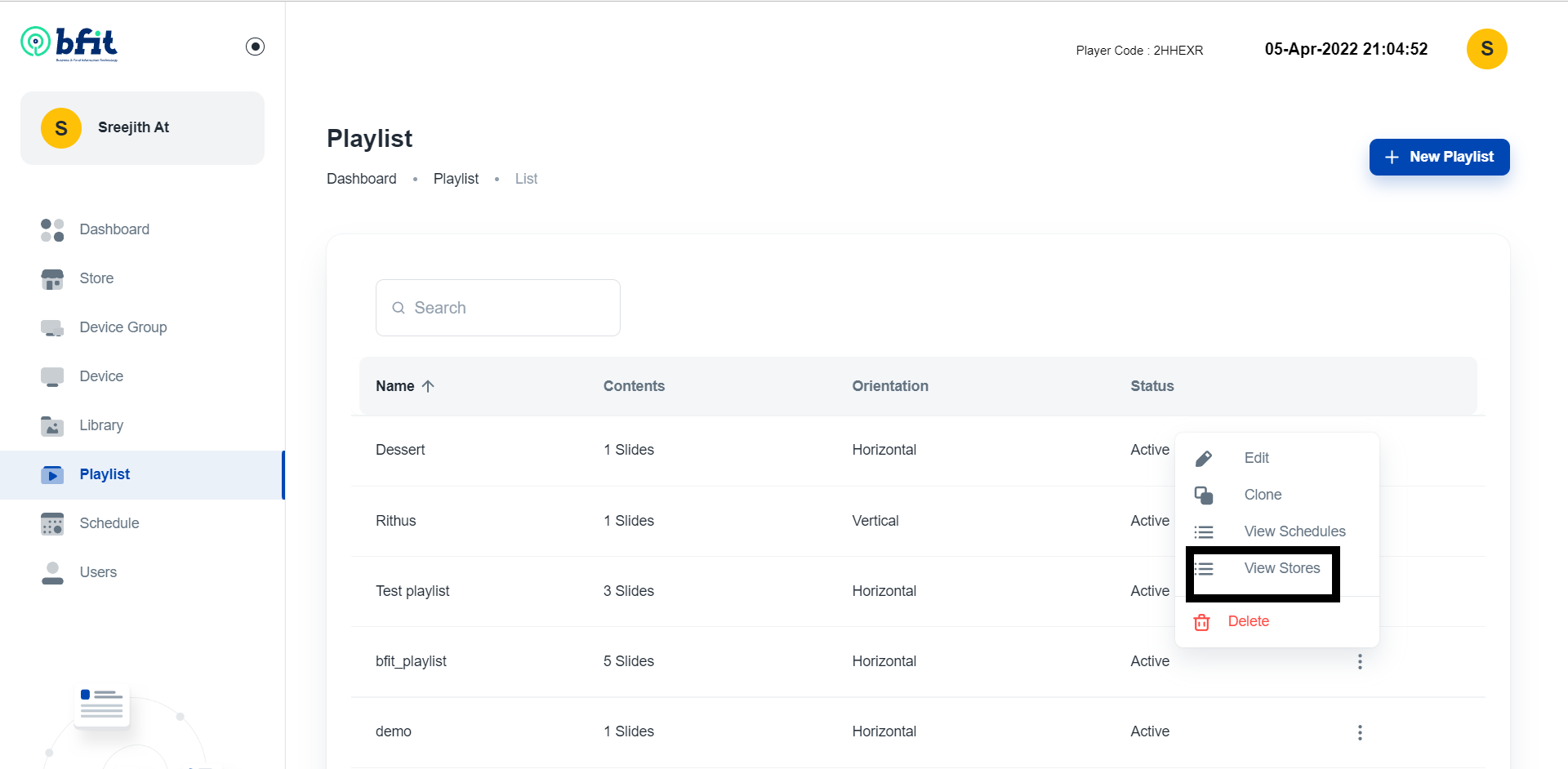Click the yellow S avatar in header
Image resolution: width=1568 pixels, height=769 pixels.
click(x=1487, y=49)
